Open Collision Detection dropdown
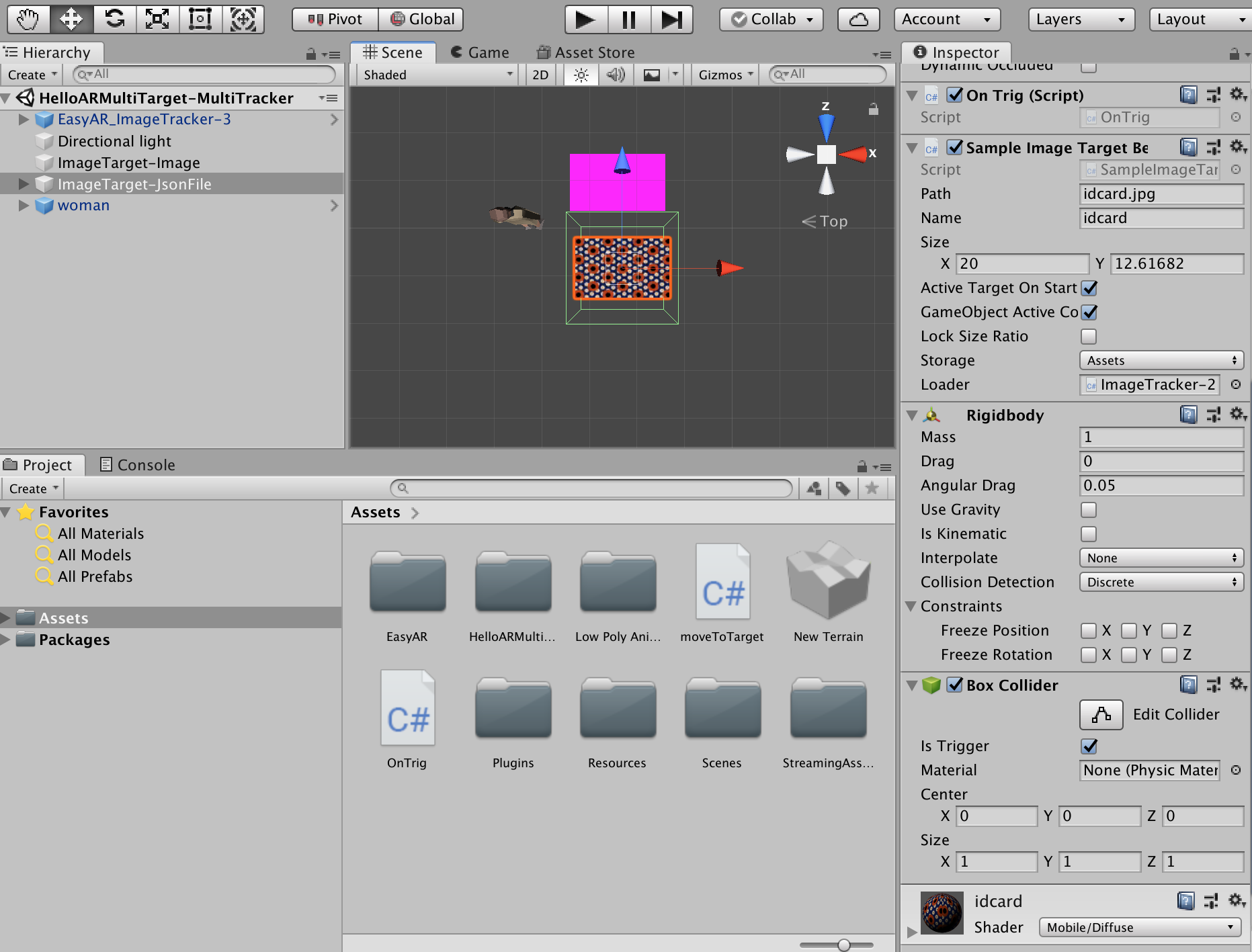Screen dimensions: 1252x952 click(x=1161, y=582)
